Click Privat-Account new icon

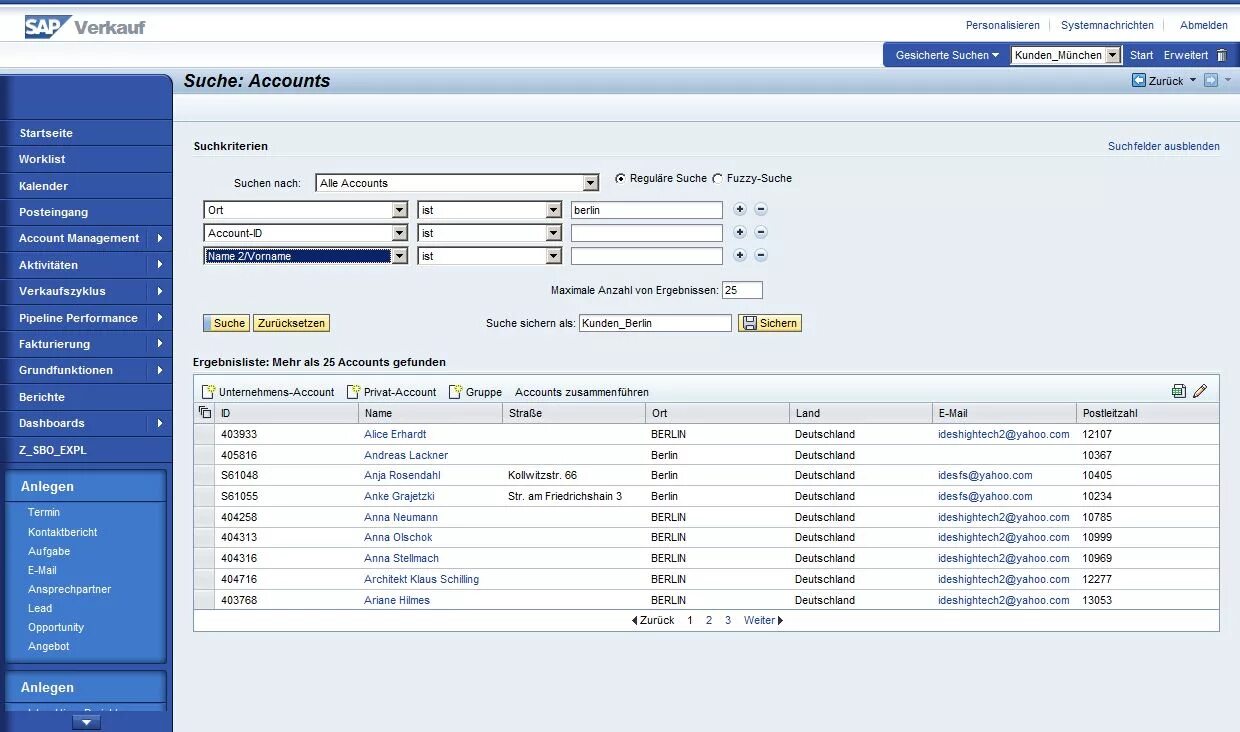pos(353,392)
